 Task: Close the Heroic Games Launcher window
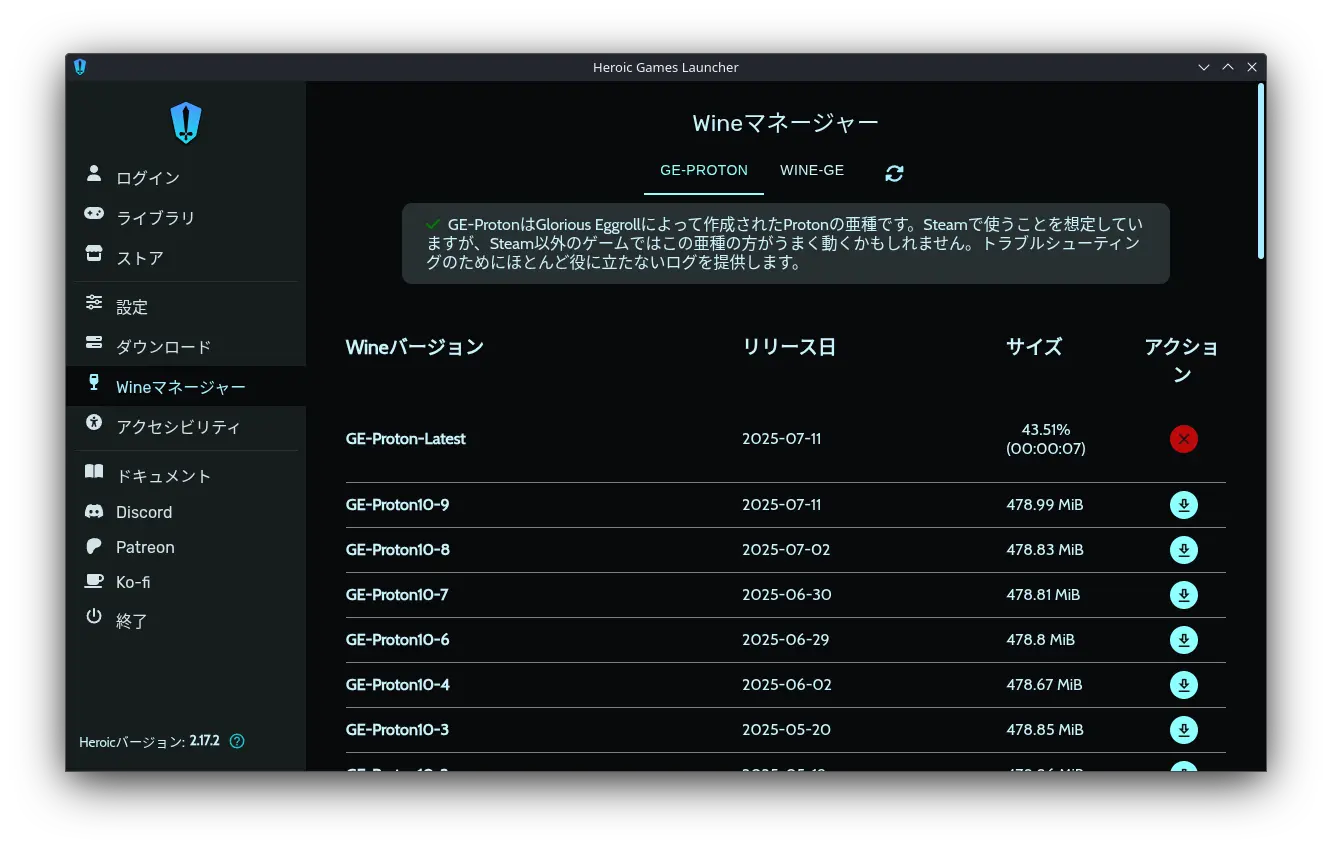coord(1252,67)
